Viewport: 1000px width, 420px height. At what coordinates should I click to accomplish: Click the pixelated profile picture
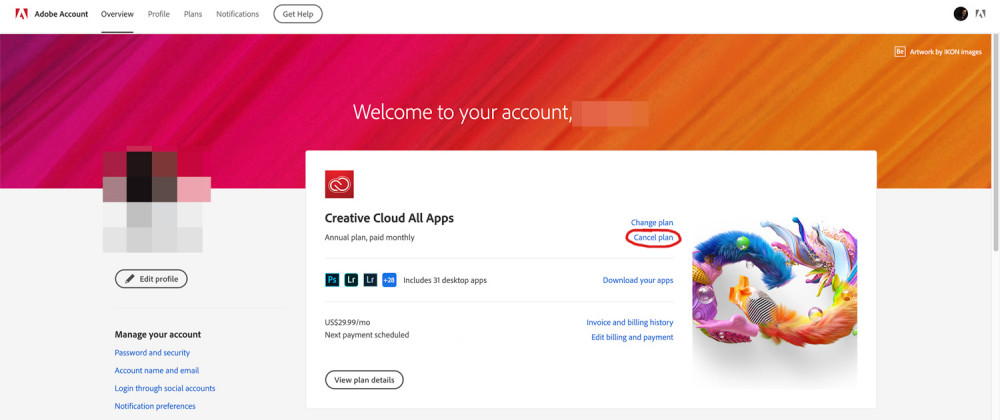tap(156, 199)
